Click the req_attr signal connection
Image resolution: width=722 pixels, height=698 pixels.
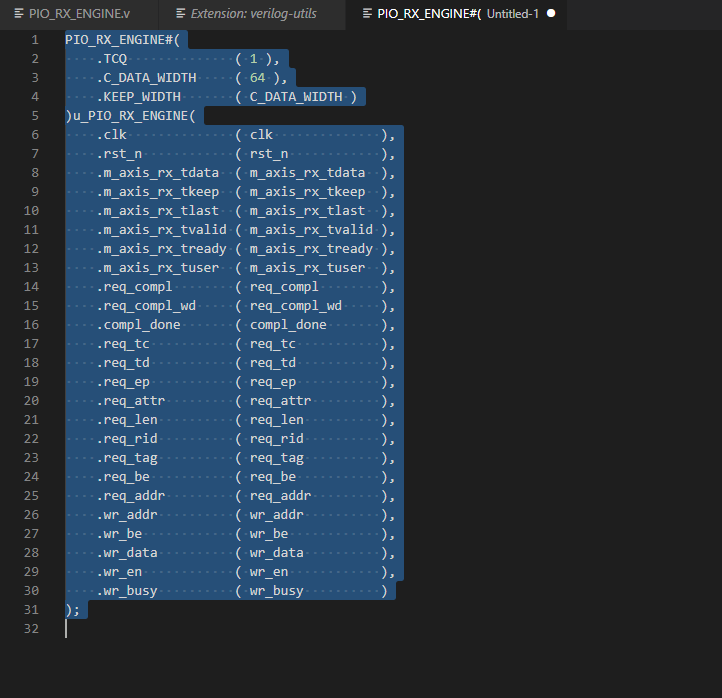tap(280, 401)
